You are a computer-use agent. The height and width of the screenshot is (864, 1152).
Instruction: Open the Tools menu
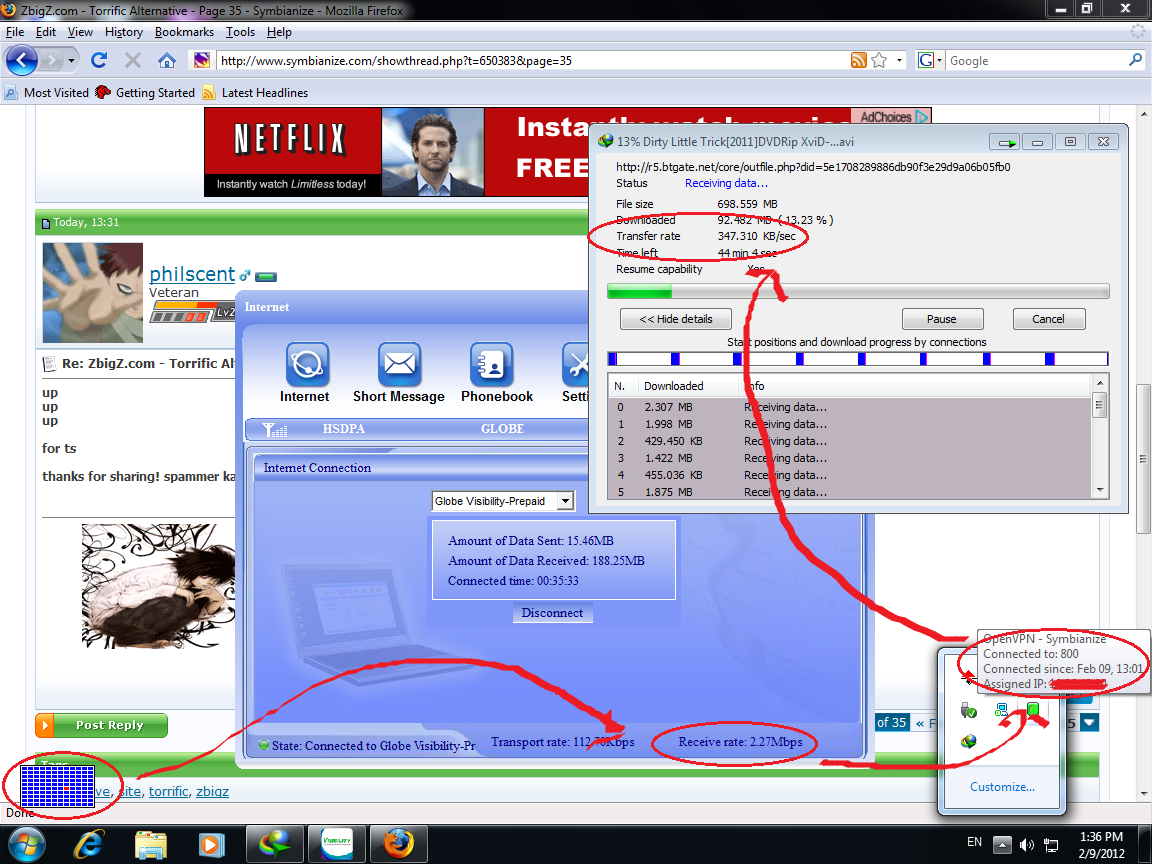(x=240, y=32)
